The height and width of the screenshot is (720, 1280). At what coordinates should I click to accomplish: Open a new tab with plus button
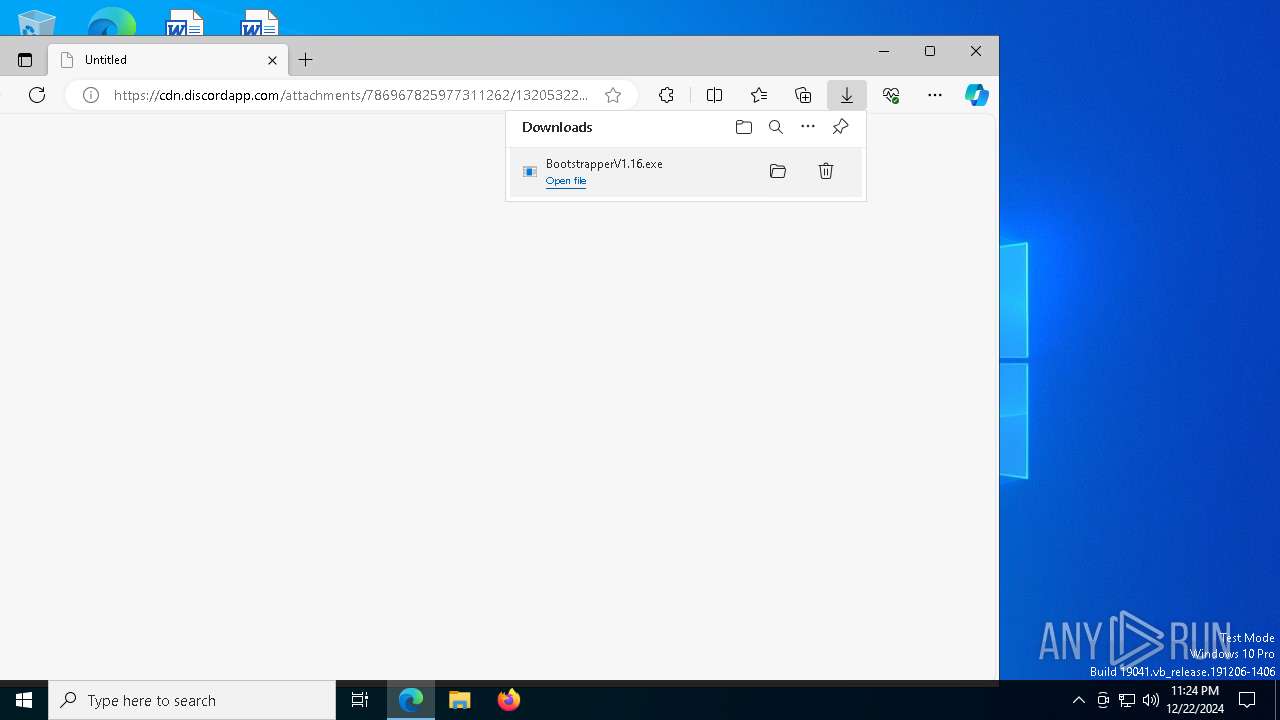[x=306, y=60]
